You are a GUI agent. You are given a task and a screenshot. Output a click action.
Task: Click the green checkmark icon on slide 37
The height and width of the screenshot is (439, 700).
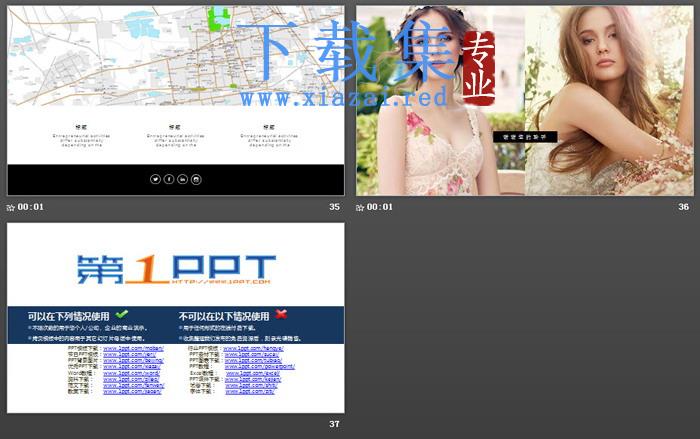(x=121, y=314)
